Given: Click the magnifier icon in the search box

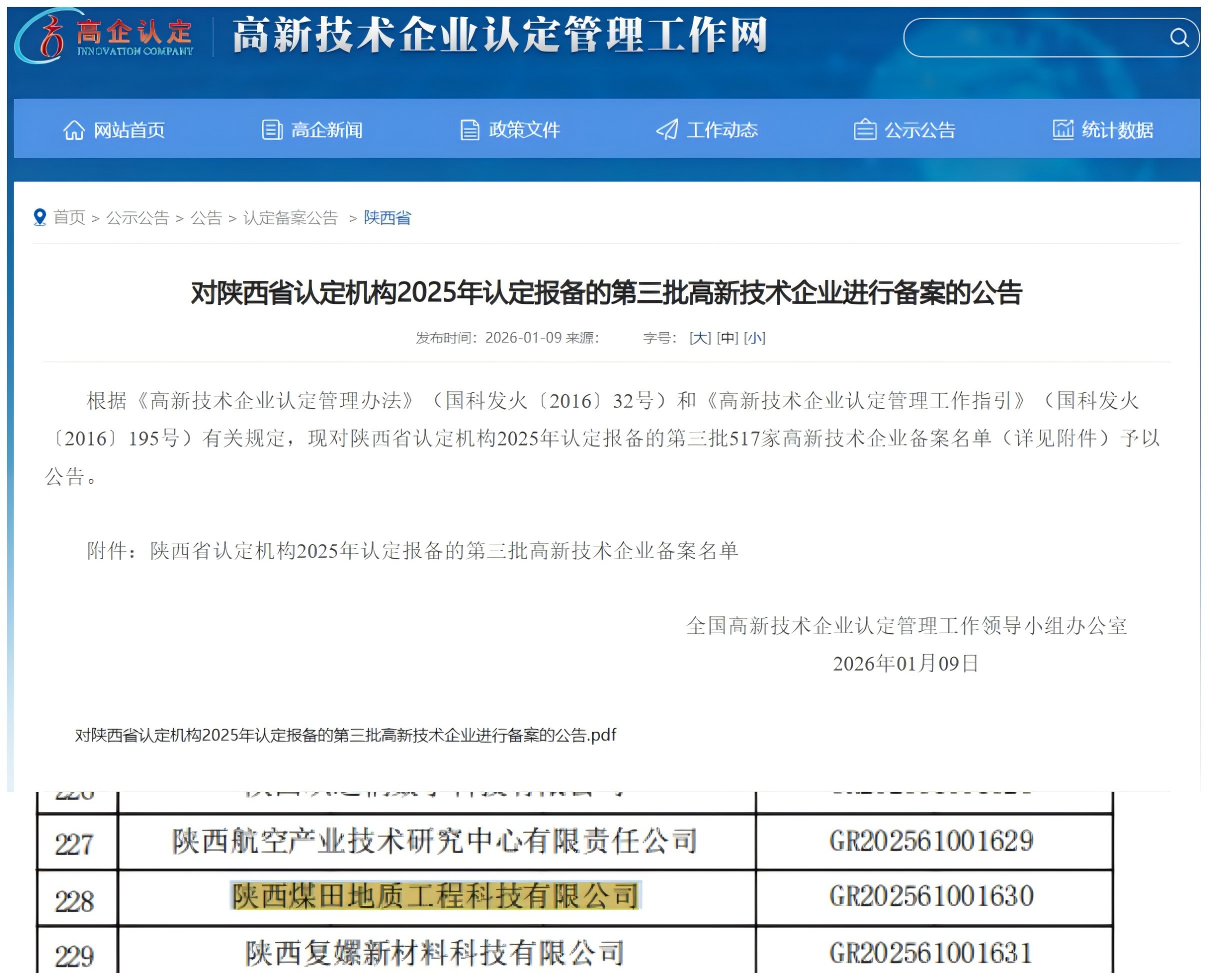Looking at the screenshot, I should (x=1180, y=38).
